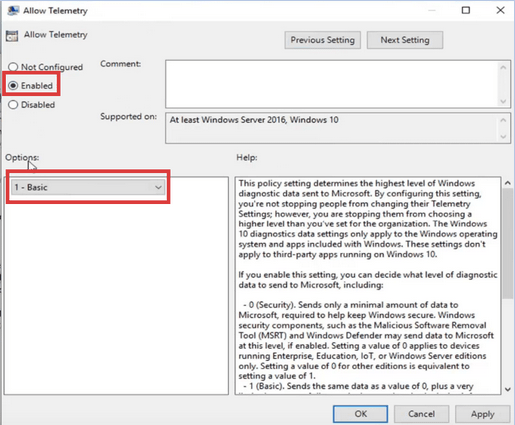The image size is (515, 425).
Task: Click the Help pane scrollbar thumb
Action: click(x=508, y=243)
